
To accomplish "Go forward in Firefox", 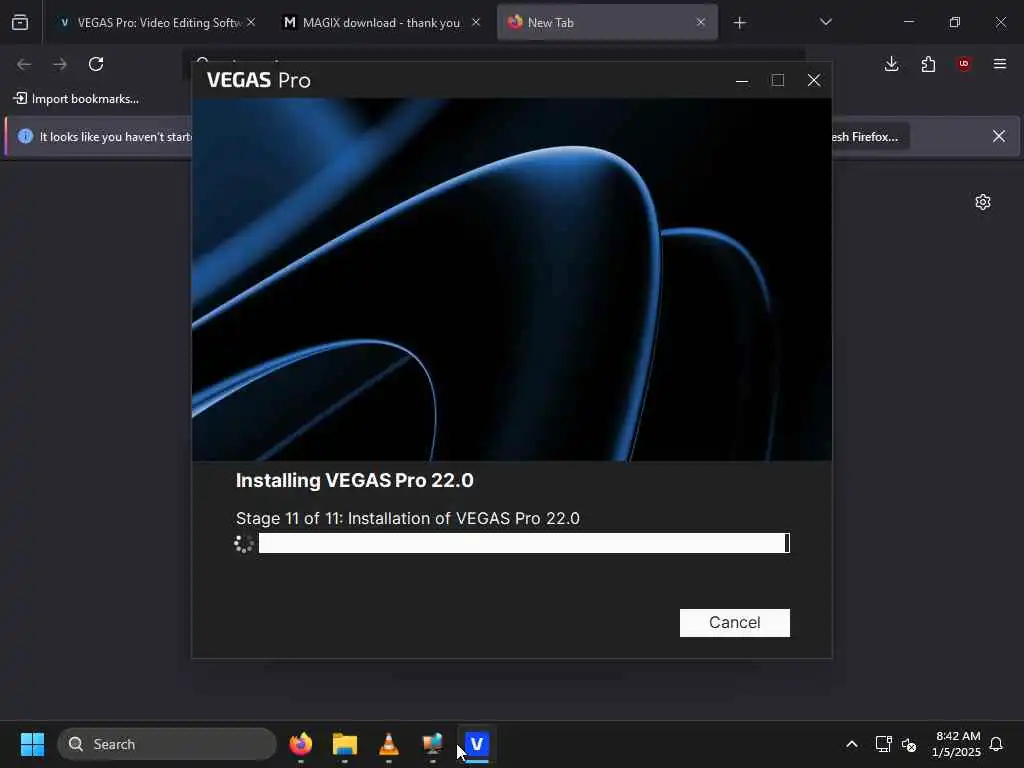I will (60, 64).
